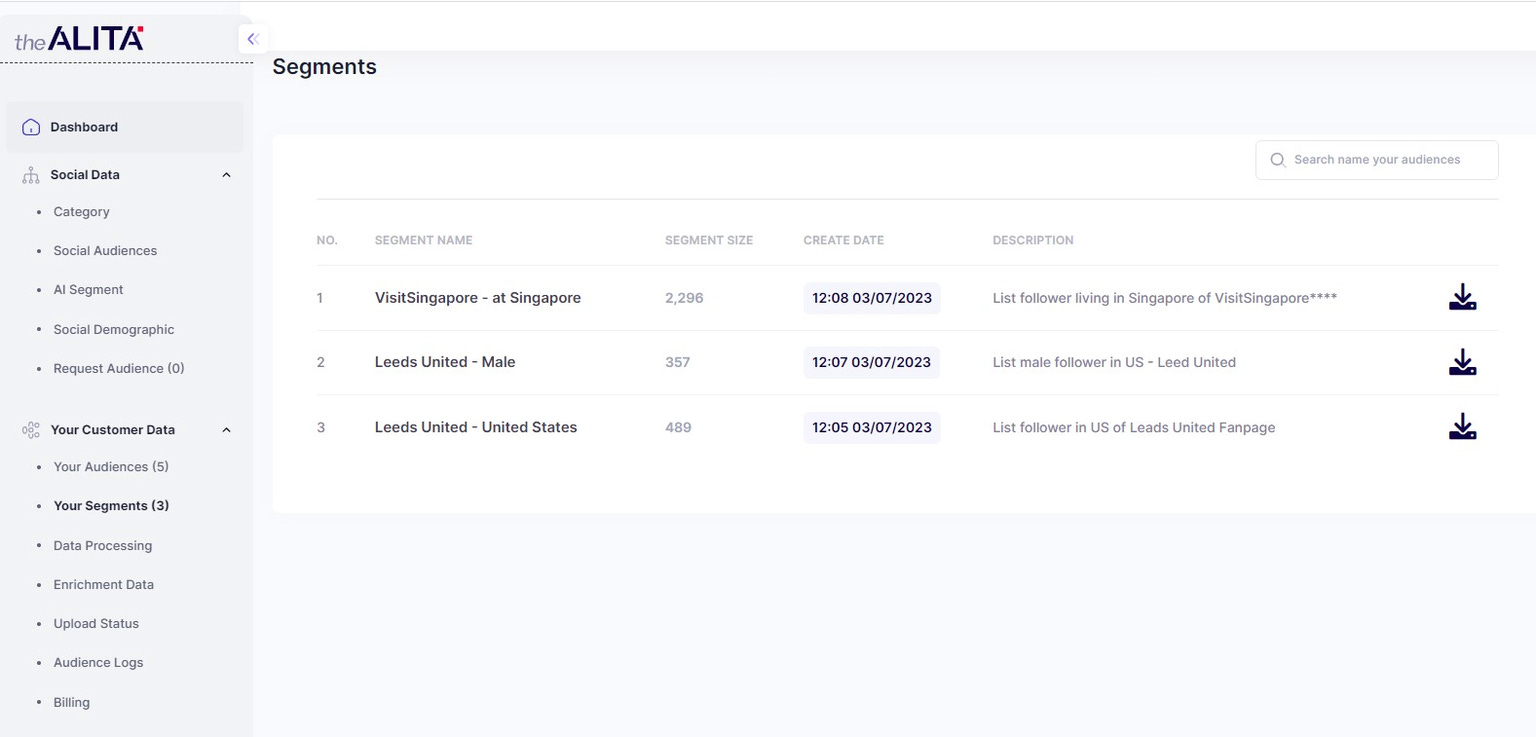
Task: Open Audience Logs
Action: tap(98, 663)
